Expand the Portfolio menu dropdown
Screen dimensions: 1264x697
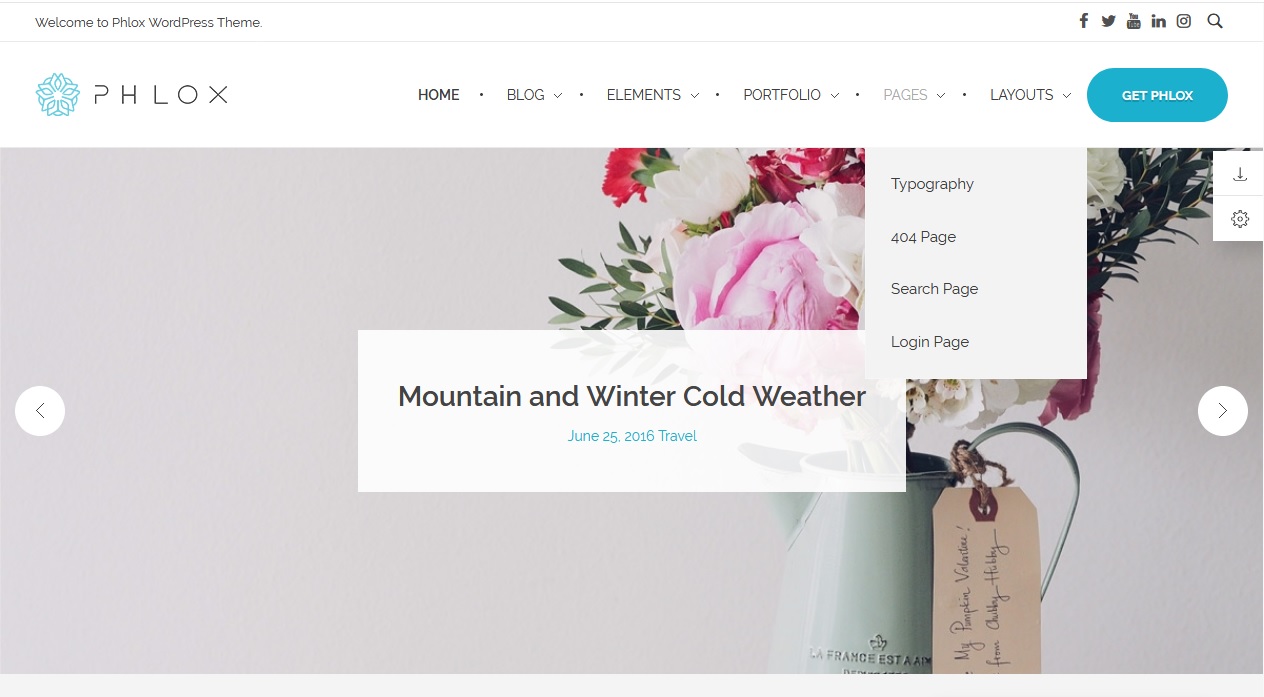coord(791,95)
